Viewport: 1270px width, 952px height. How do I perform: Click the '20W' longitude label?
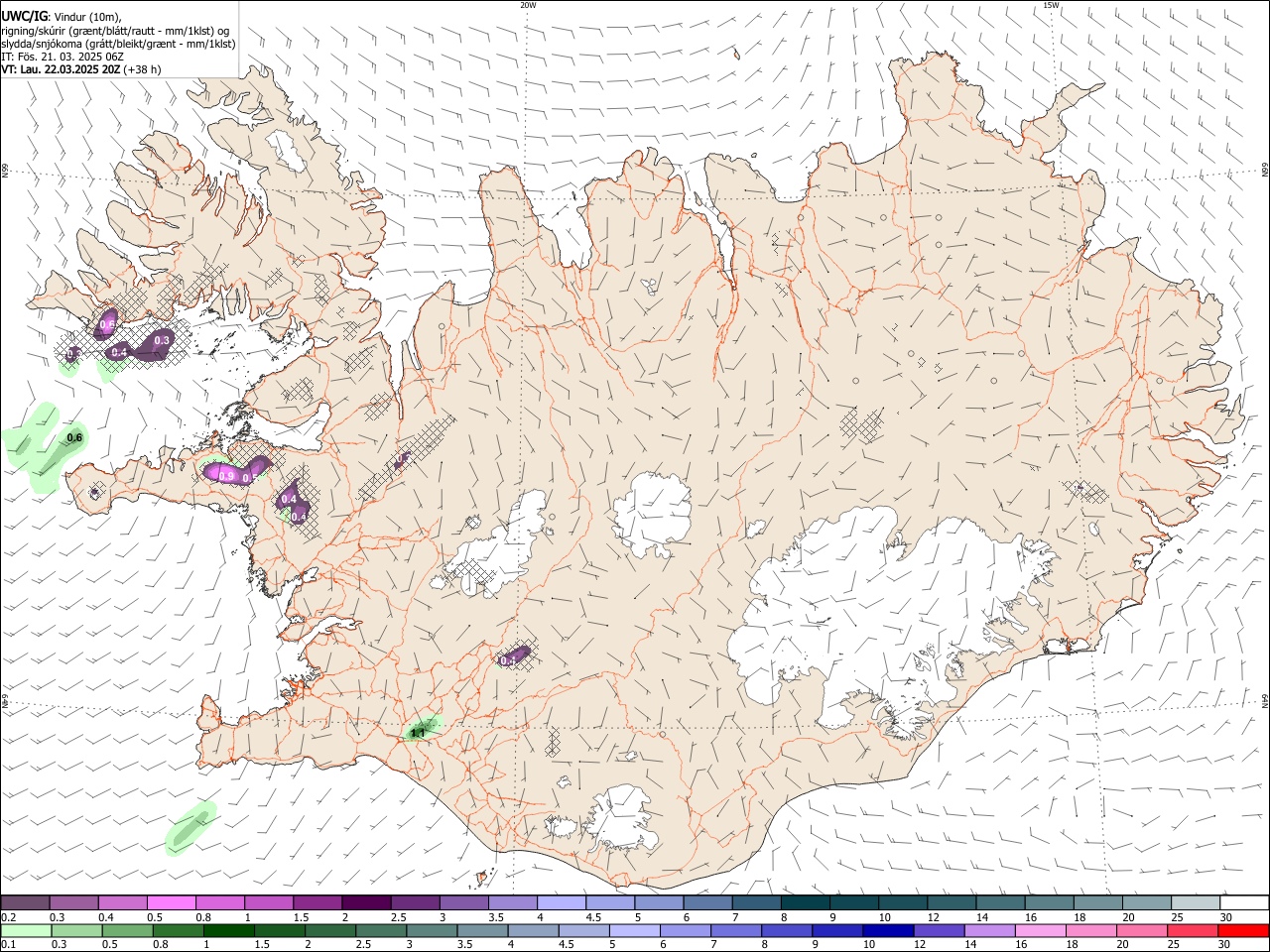[528, 5]
